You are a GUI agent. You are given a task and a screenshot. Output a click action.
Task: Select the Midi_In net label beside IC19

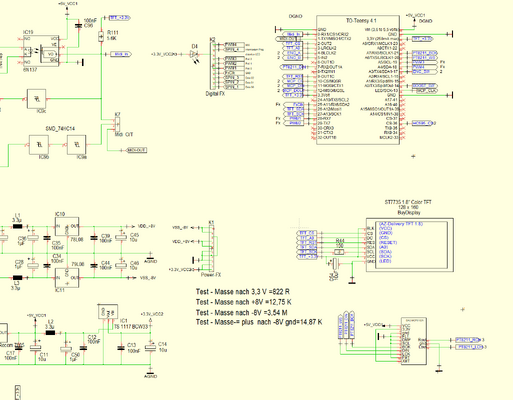(121, 54)
